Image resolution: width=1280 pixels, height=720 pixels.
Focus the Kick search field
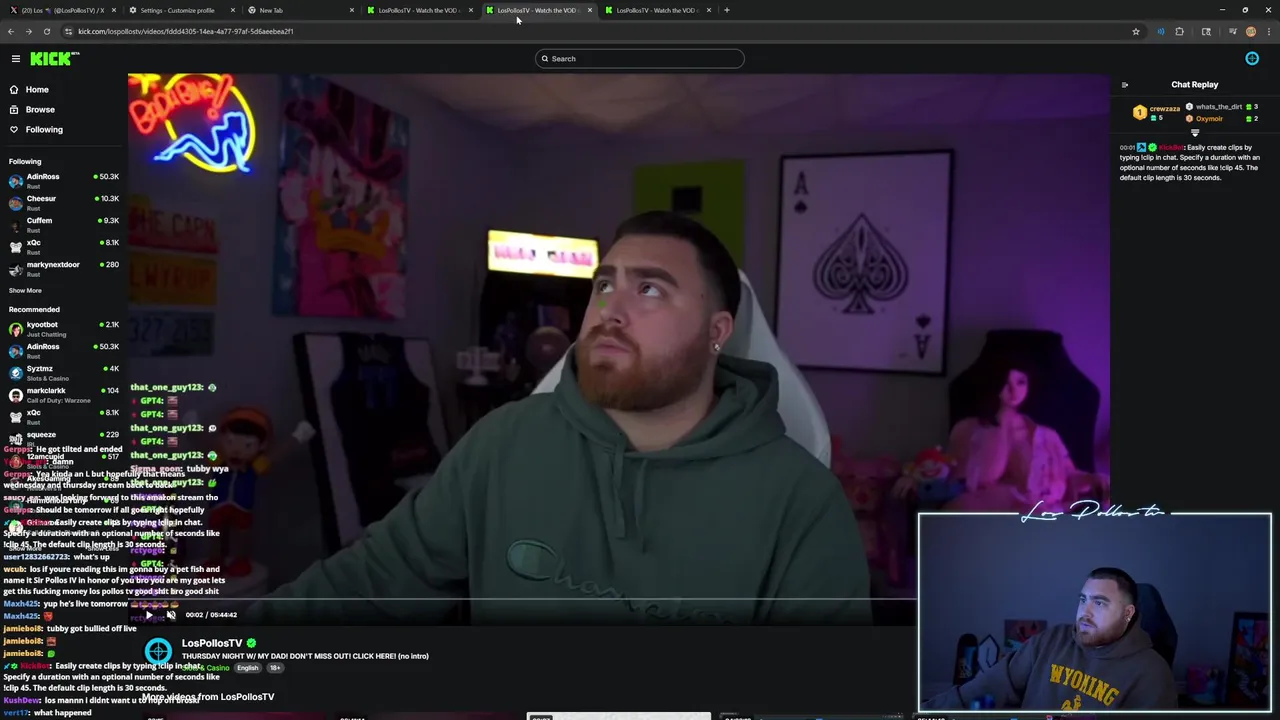pyautogui.click(x=639, y=58)
